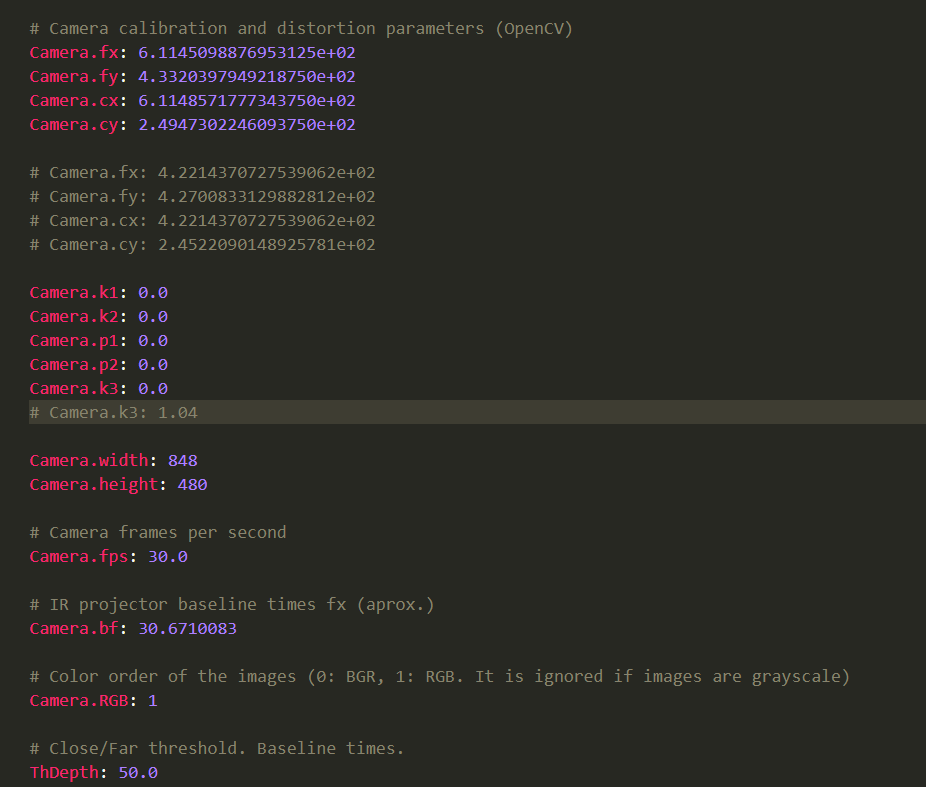
Task: Click the 0.0 value of Camera.p1
Action: pyautogui.click(x=153, y=341)
